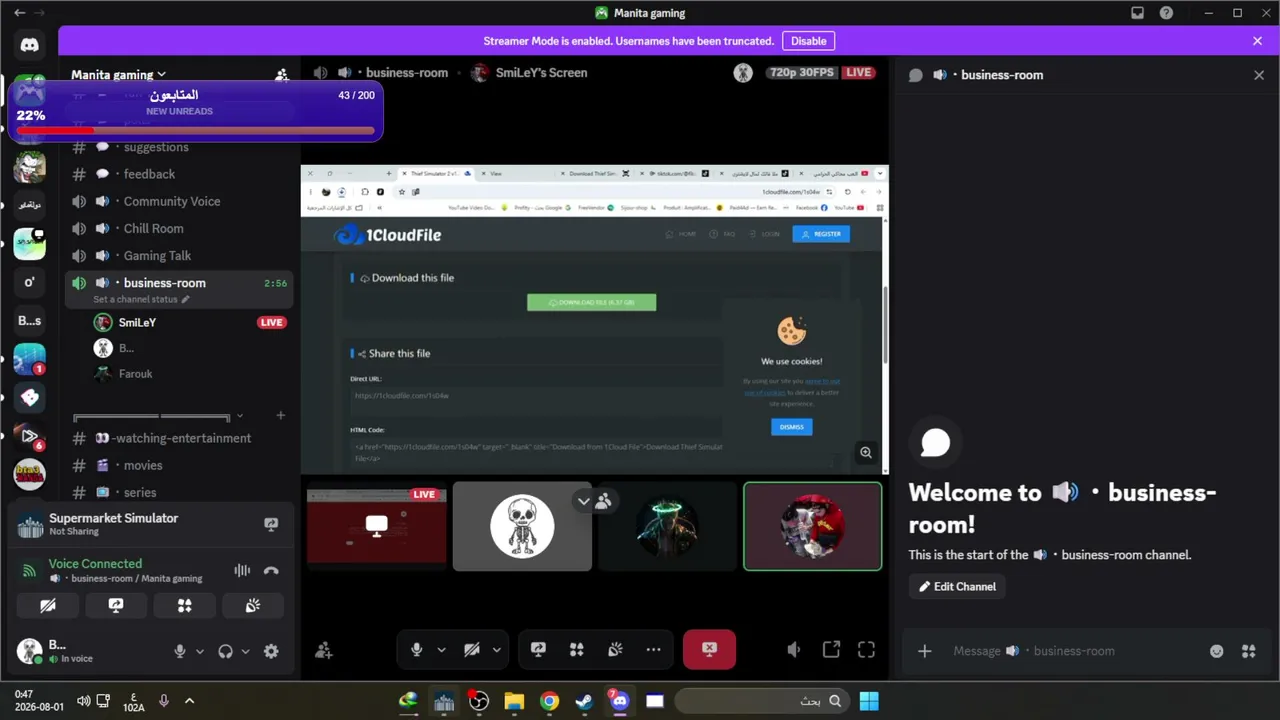Turn on camera in Voice Connected panel
The image size is (1280, 720).
click(47, 606)
